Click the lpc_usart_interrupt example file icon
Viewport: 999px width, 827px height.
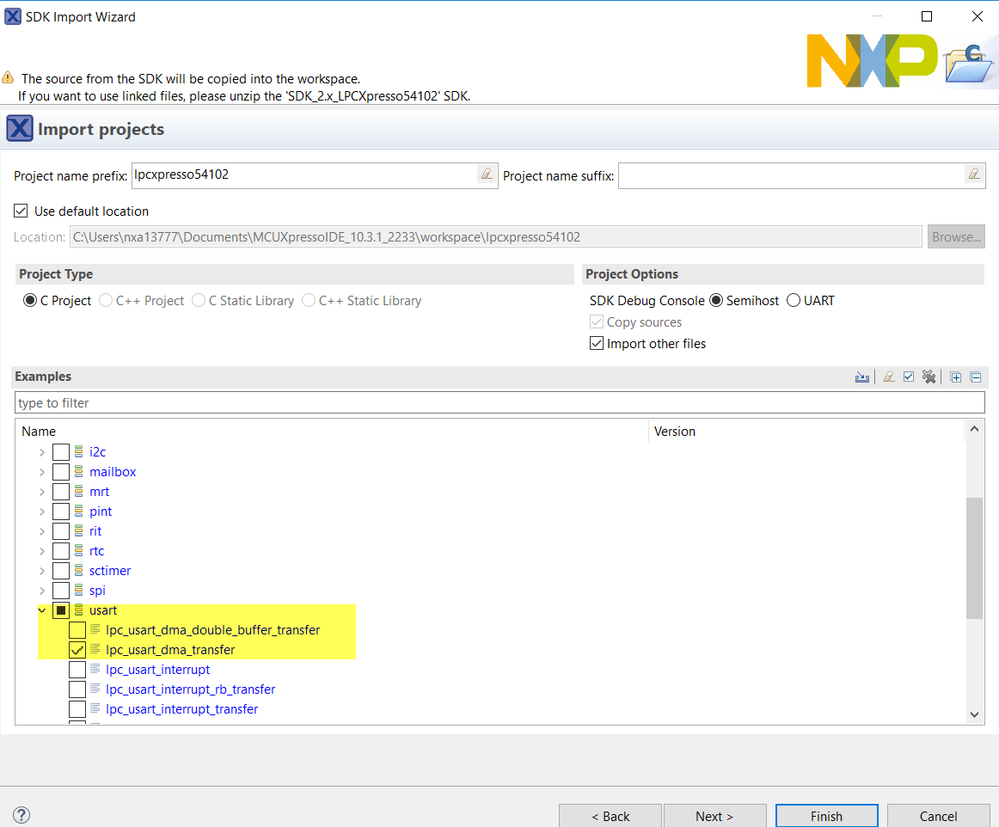pyautogui.click(x=95, y=669)
